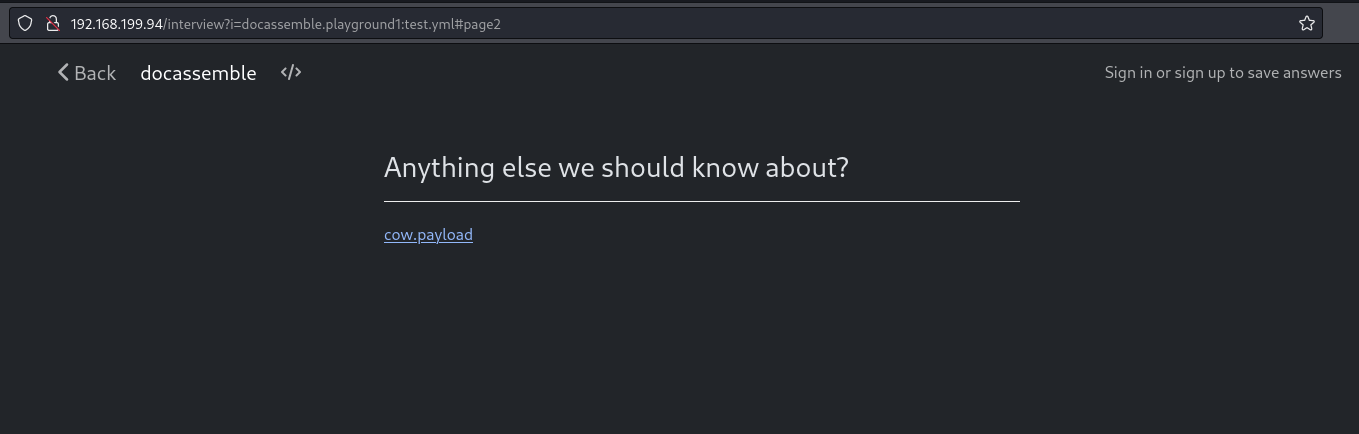Open the insecure connection lock icon
The height and width of the screenshot is (434, 1359).
click(x=53, y=23)
